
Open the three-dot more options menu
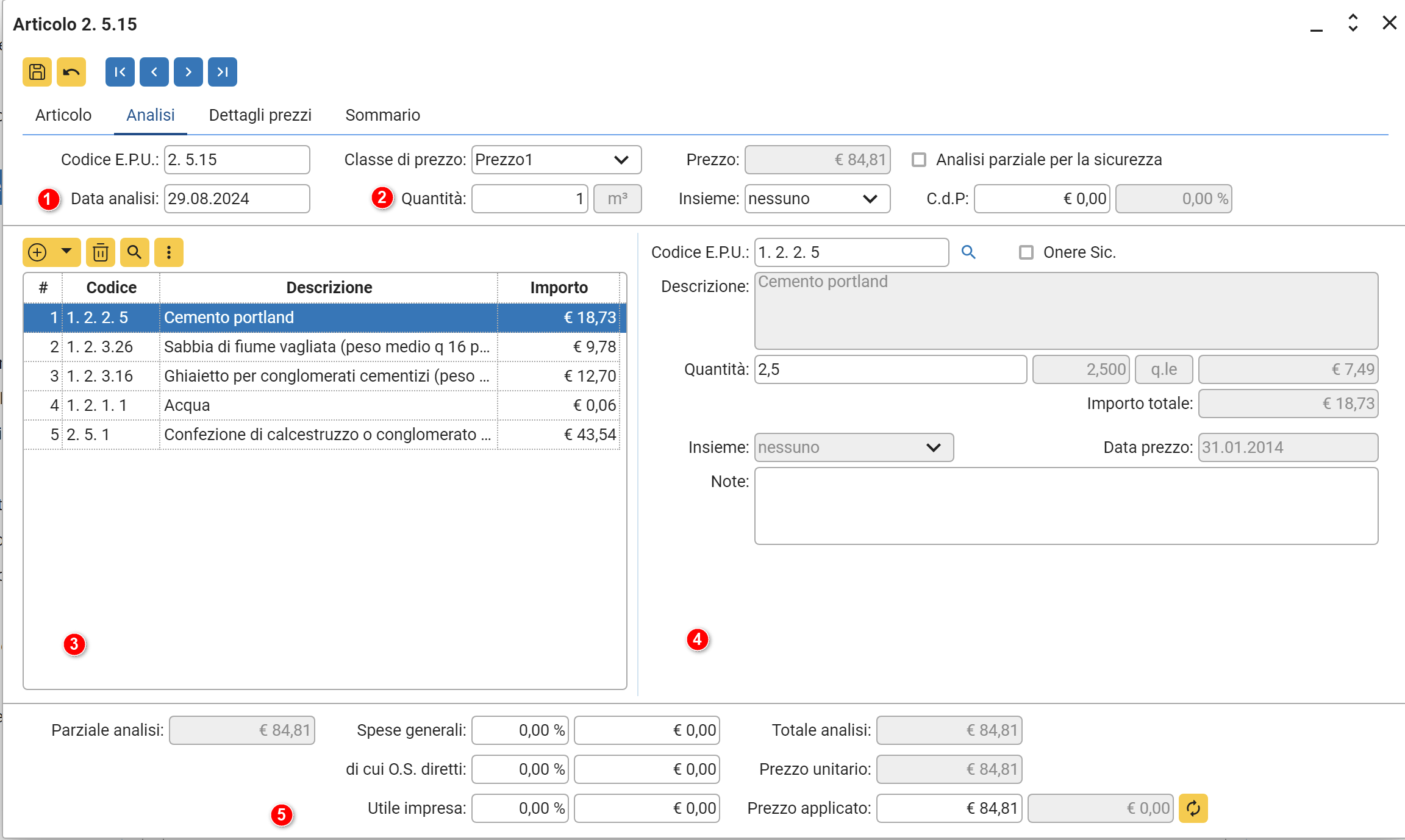pos(169,252)
